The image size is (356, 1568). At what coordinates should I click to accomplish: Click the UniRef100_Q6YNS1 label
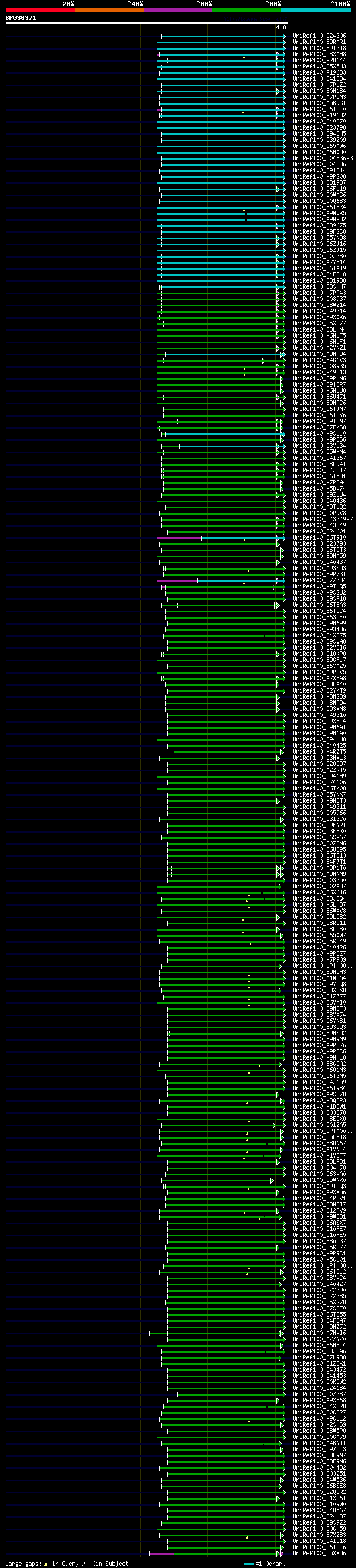click(x=319, y=1021)
